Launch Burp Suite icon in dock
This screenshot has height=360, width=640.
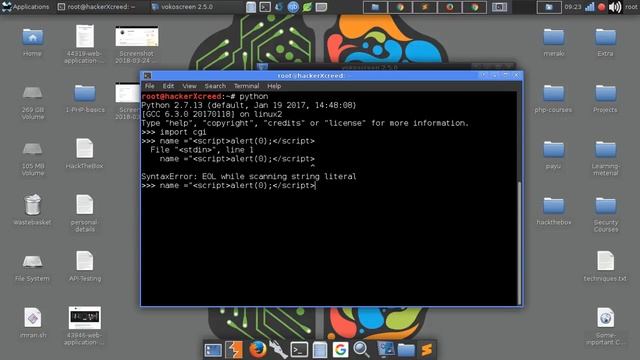(x=234, y=350)
